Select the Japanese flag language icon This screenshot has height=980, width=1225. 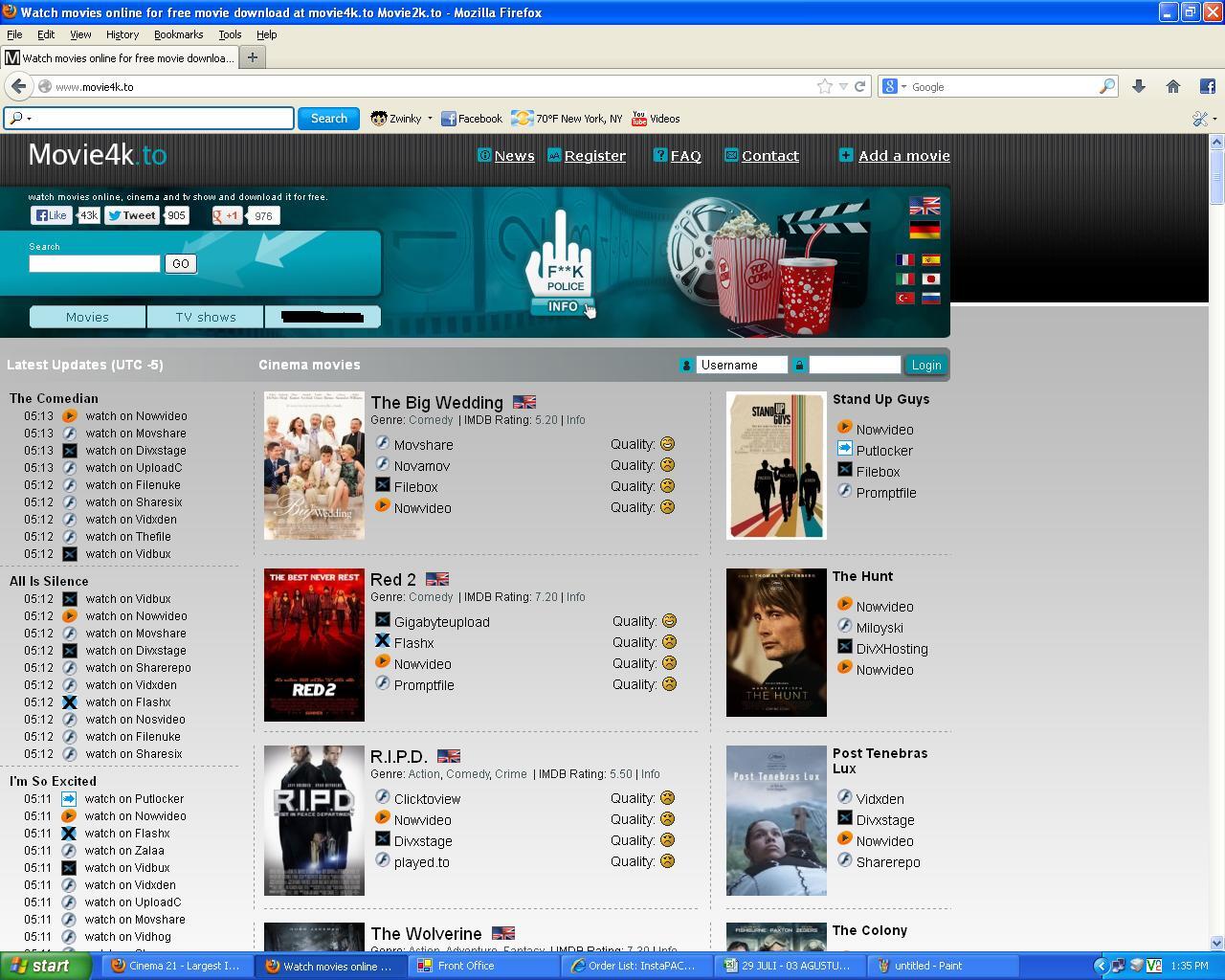tap(930, 278)
